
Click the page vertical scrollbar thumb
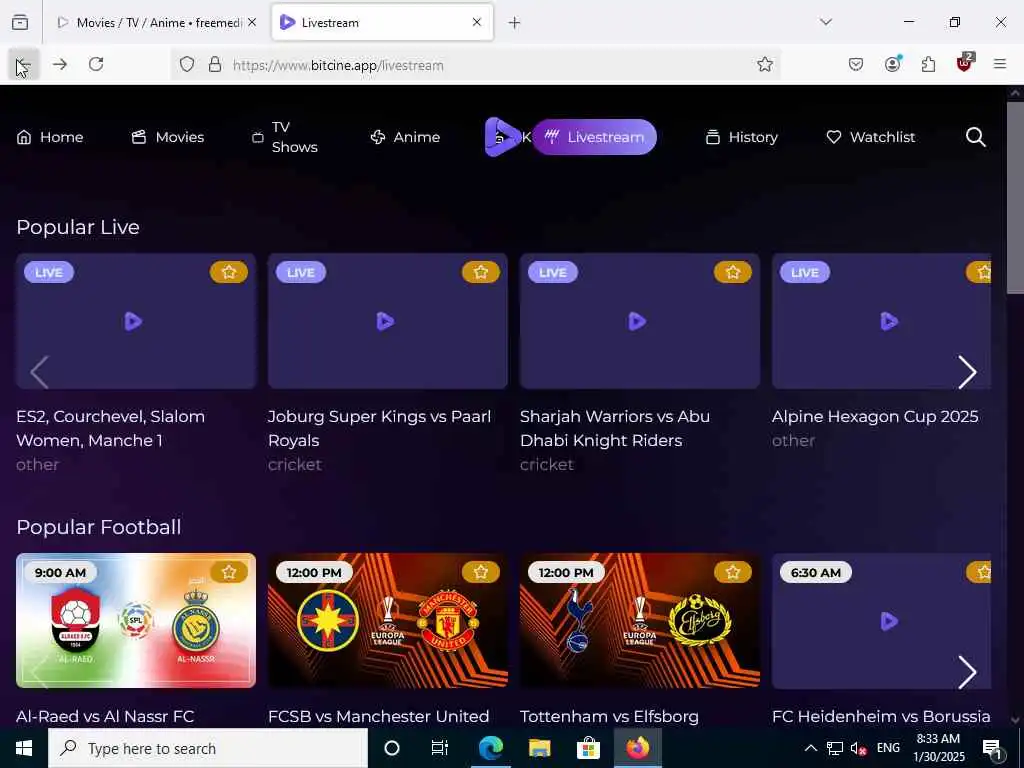pyautogui.click(x=1015, y=197)
